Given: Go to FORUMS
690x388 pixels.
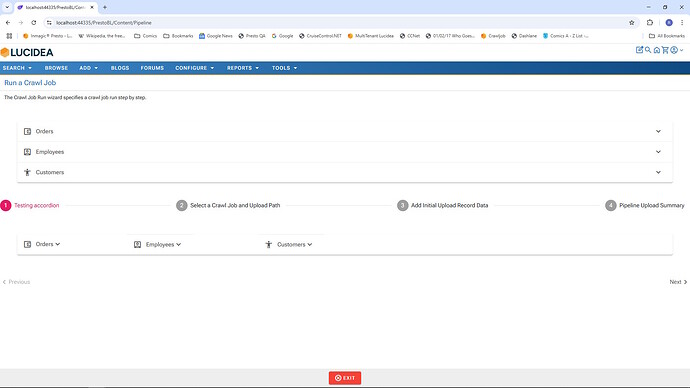Looking at the screenshot, I should [152, 68].
